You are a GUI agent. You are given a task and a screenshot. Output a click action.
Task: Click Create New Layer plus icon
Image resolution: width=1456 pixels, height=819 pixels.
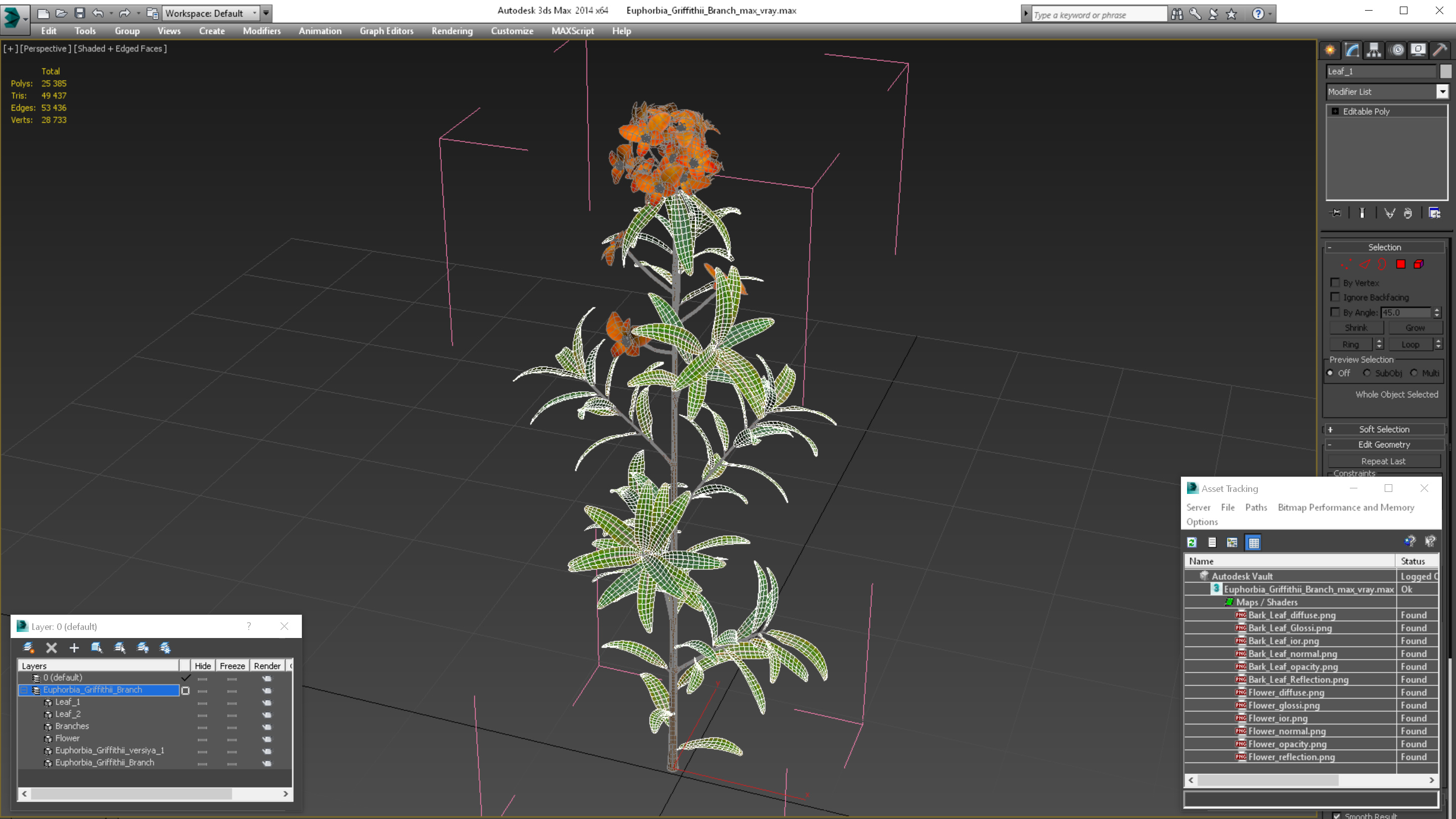tap(74, 648)
